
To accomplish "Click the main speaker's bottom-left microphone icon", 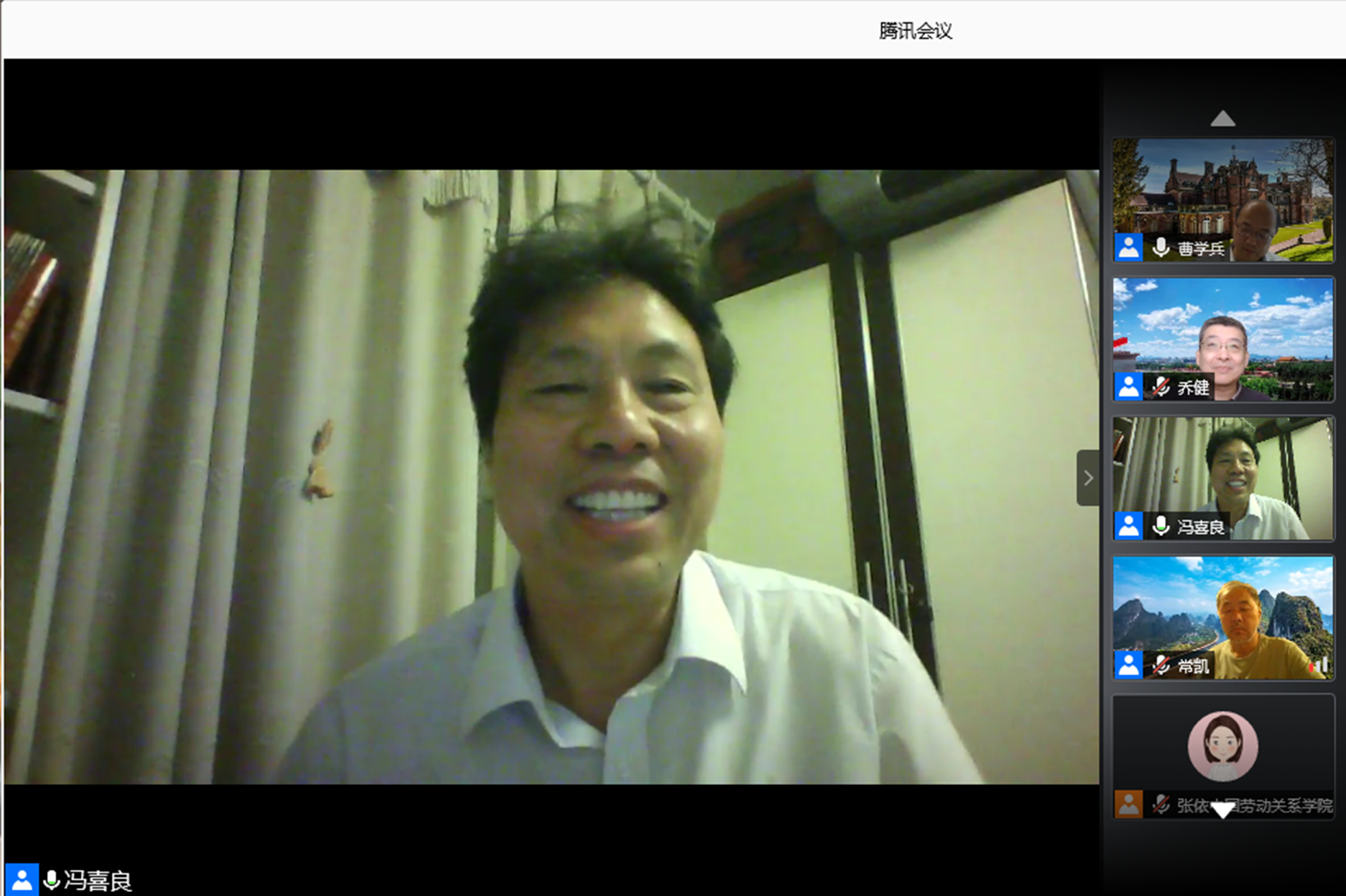I will [51, 880].
